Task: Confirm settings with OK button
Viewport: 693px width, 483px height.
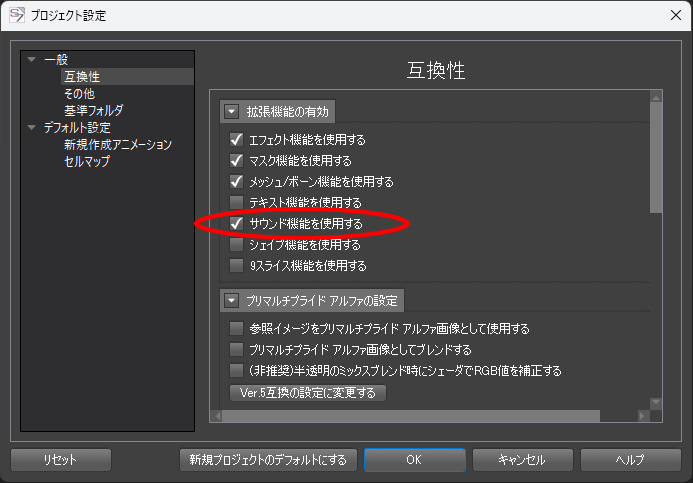Action: [x=415, y=460]
